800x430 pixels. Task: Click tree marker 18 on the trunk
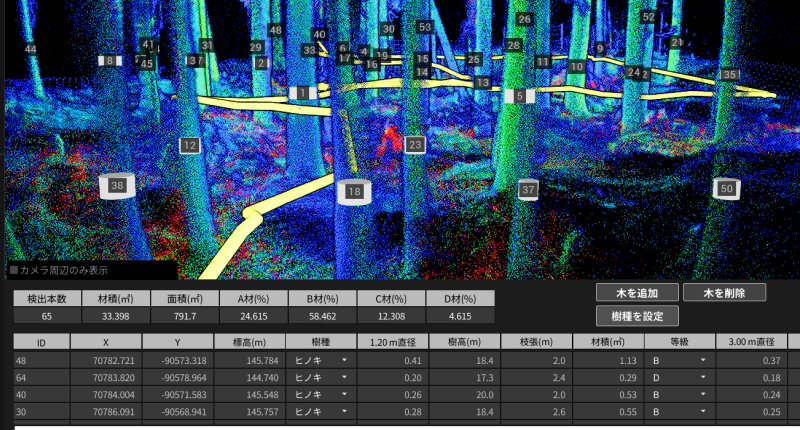[x=353, y=191]
